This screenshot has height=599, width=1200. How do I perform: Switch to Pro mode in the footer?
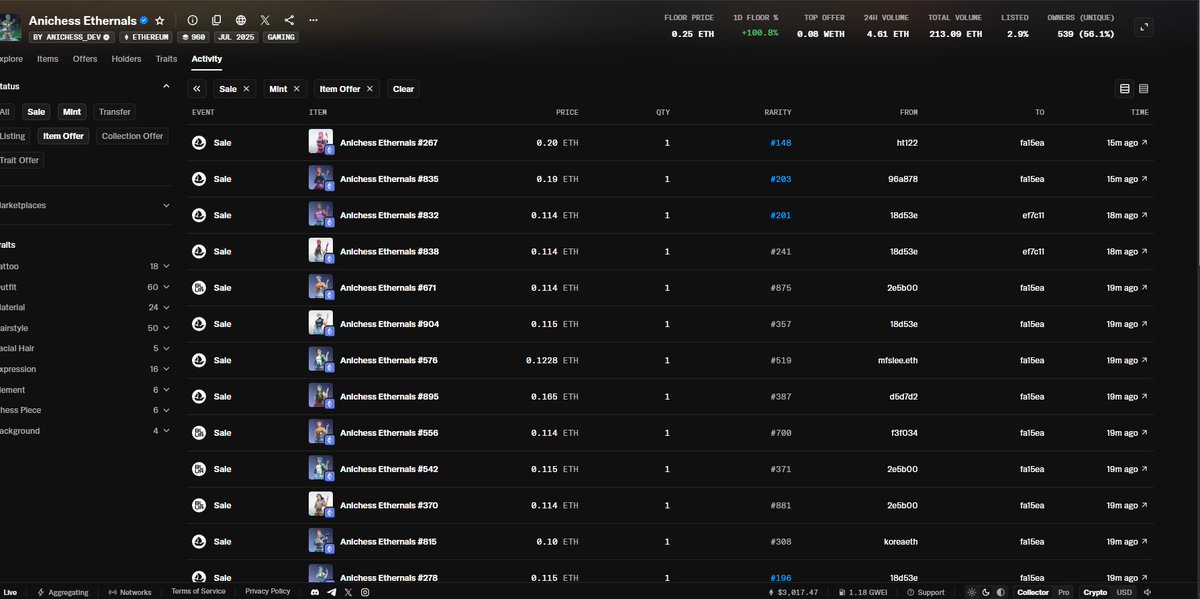pos(1064,592)
